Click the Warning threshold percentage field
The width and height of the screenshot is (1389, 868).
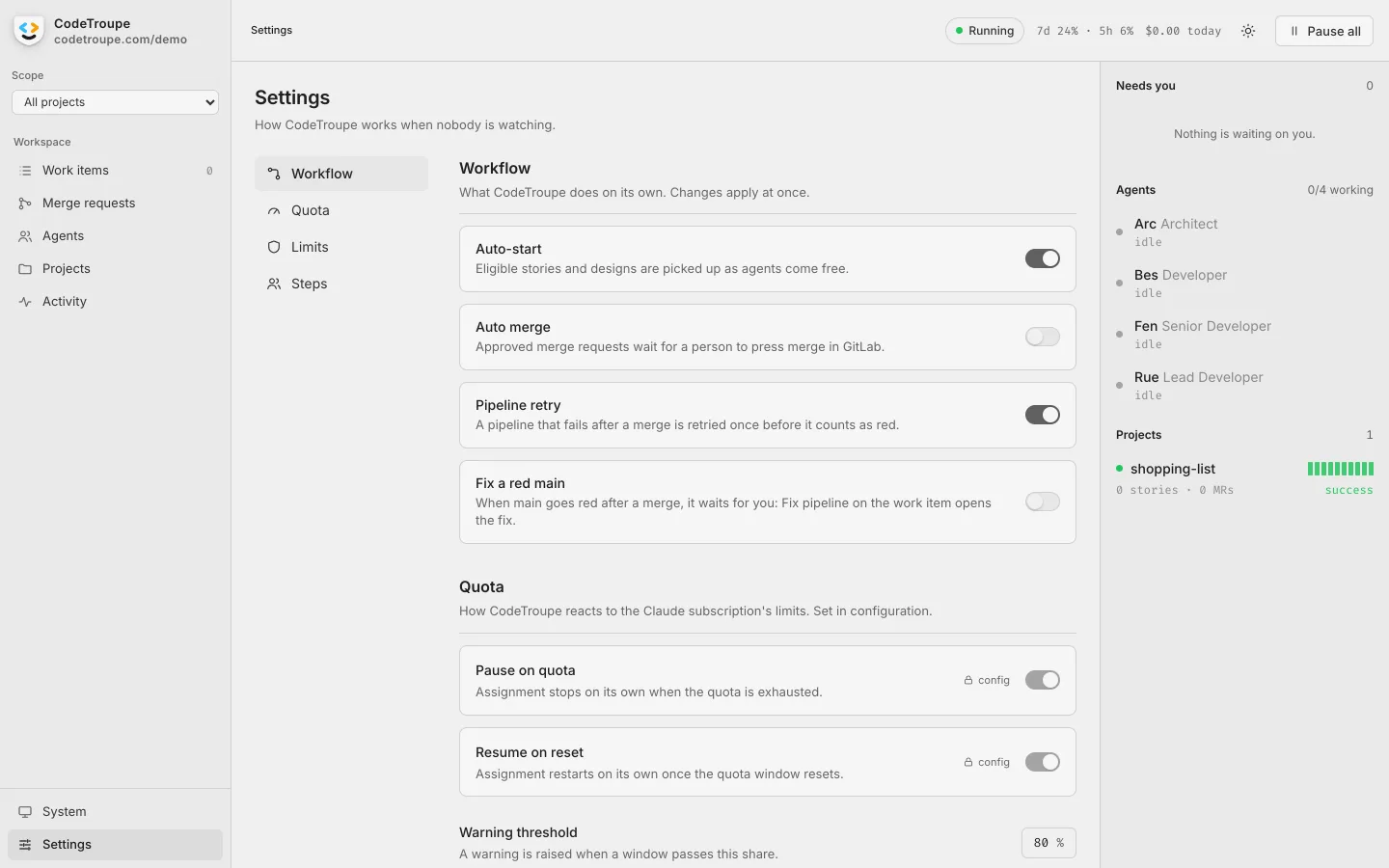(1049, 843)
